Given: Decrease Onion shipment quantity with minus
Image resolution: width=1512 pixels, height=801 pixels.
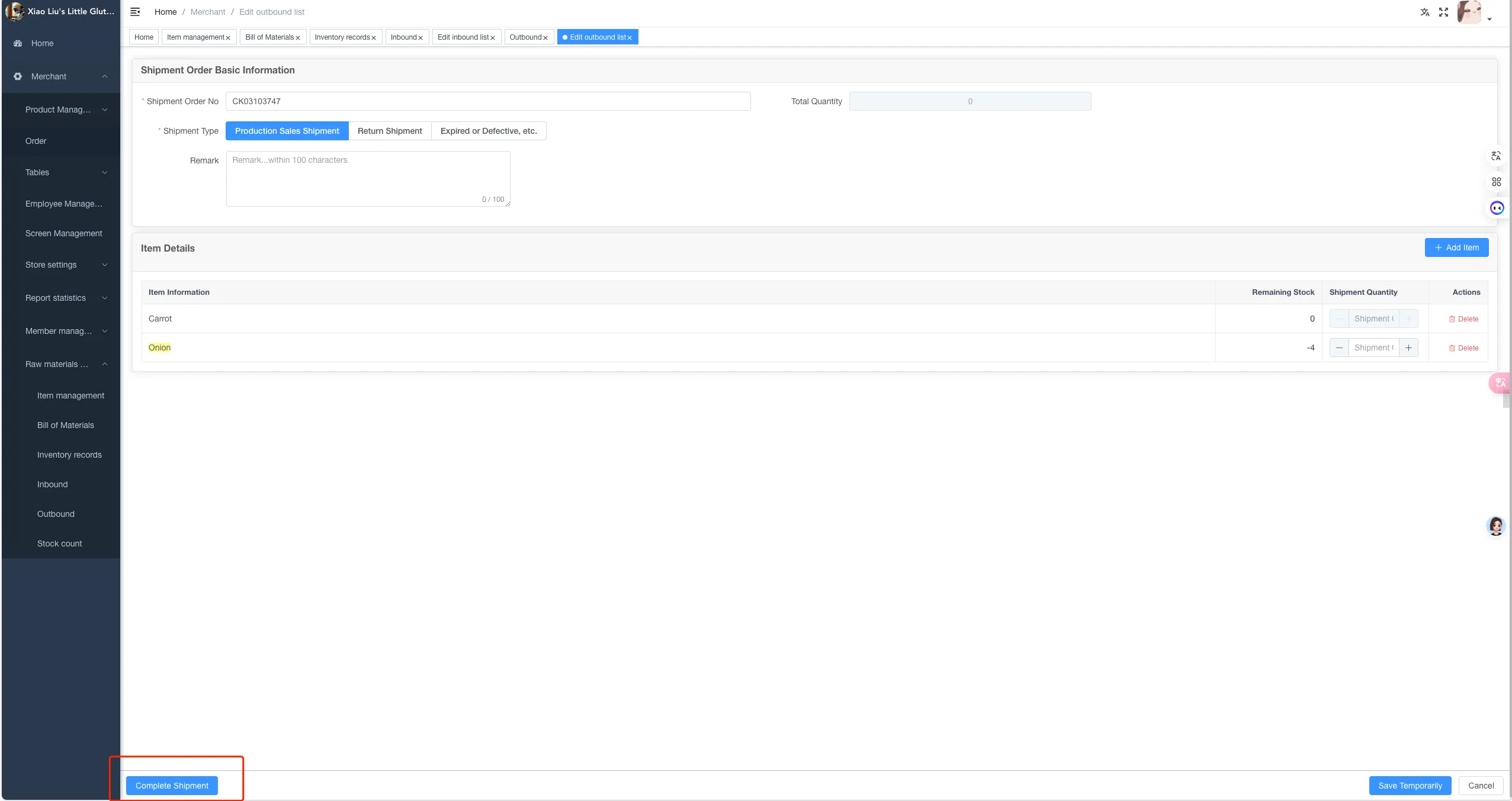Looking at the screenshot, I should pos(1339,348).
